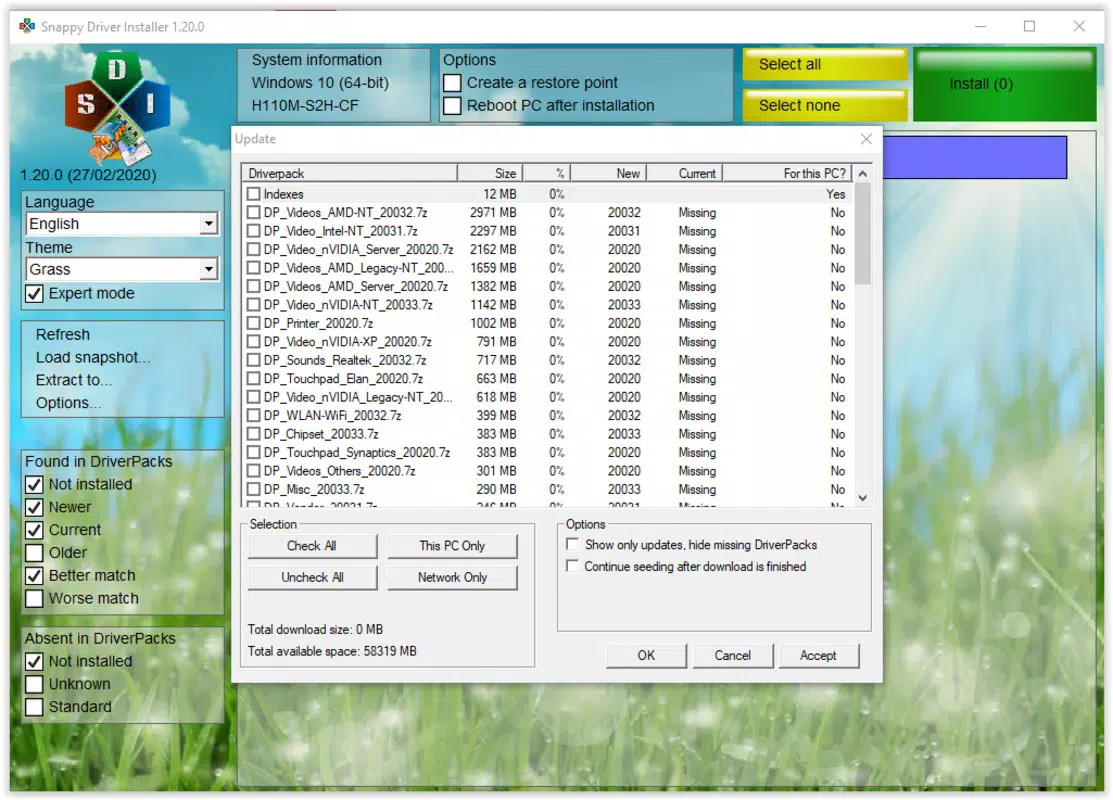
Task: Click the 1.20.0 (27/02/2020) version text
Action: coord(88,175)
